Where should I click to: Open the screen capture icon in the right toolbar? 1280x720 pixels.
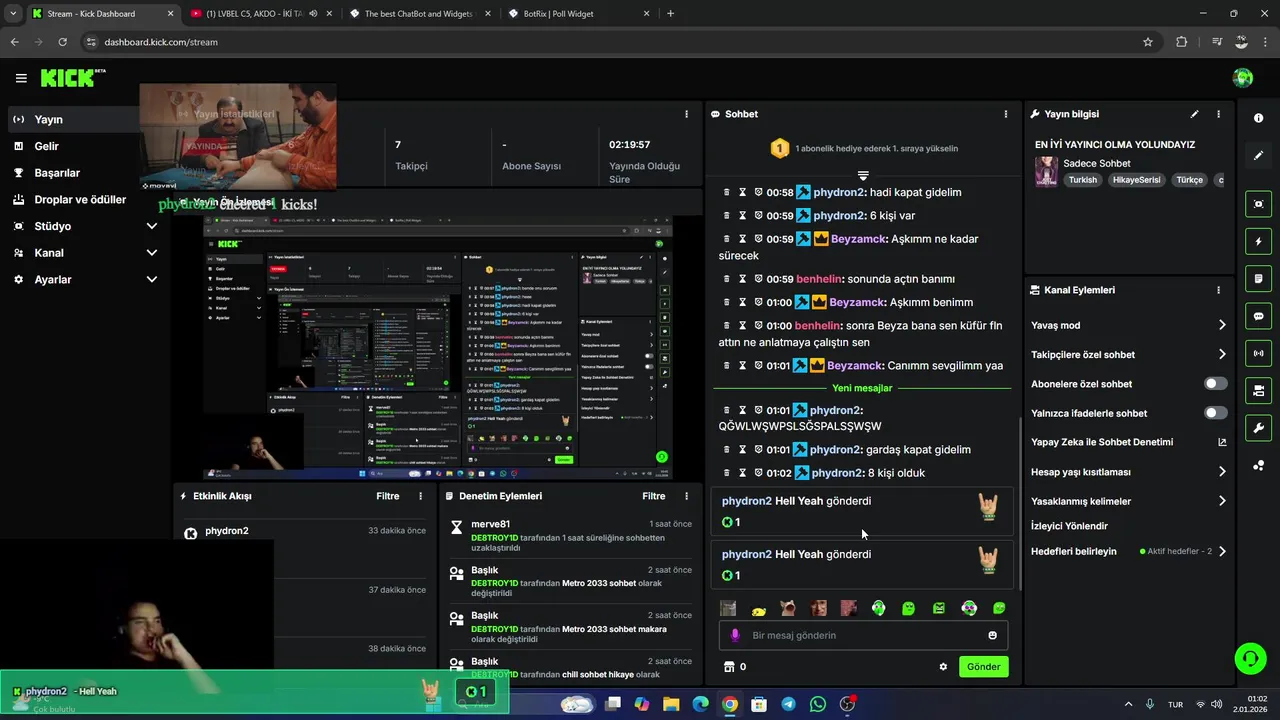pyautogui.click(x=1258, y=204)
